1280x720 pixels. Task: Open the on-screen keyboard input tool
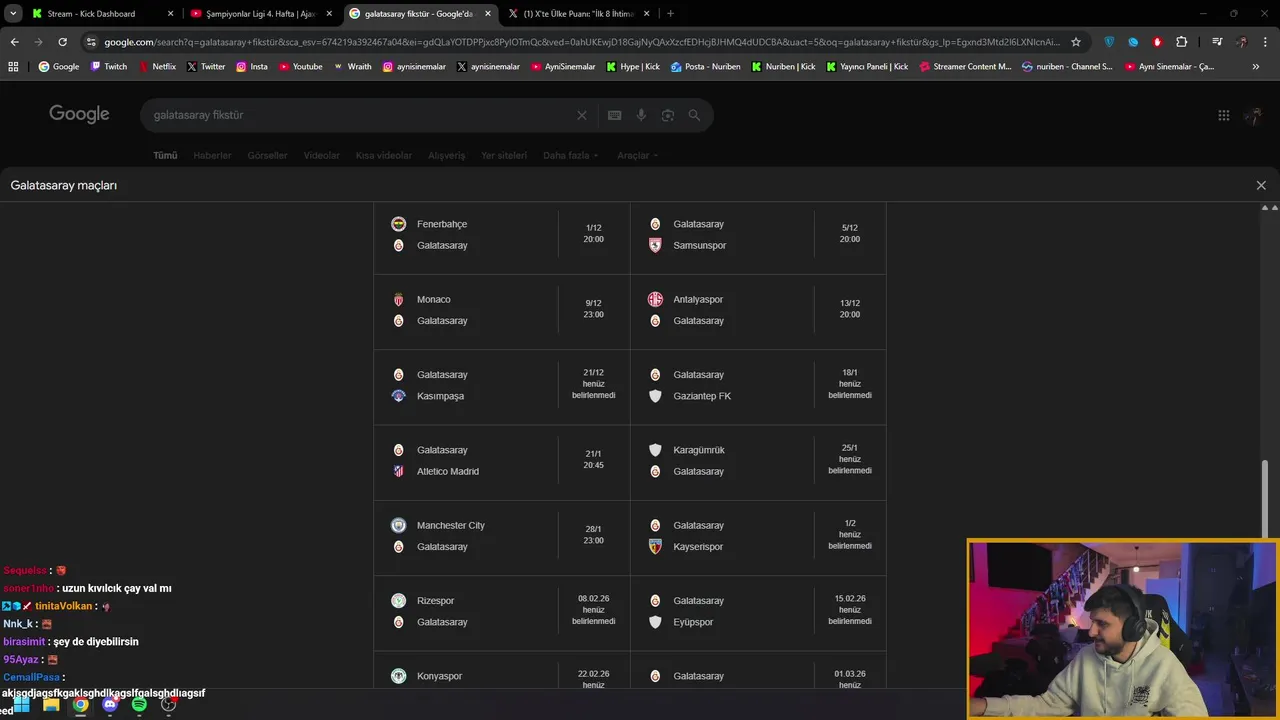coord(614,115)
